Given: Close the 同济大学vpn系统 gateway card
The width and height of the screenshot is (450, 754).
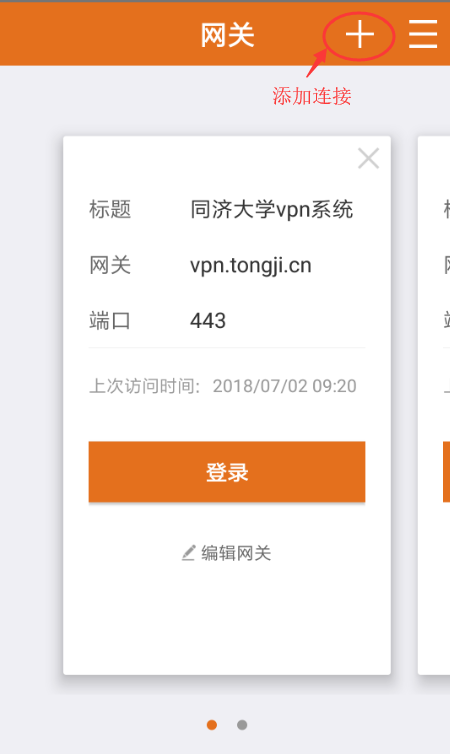Looking at the screenshot, I should (x=369, y=158).
